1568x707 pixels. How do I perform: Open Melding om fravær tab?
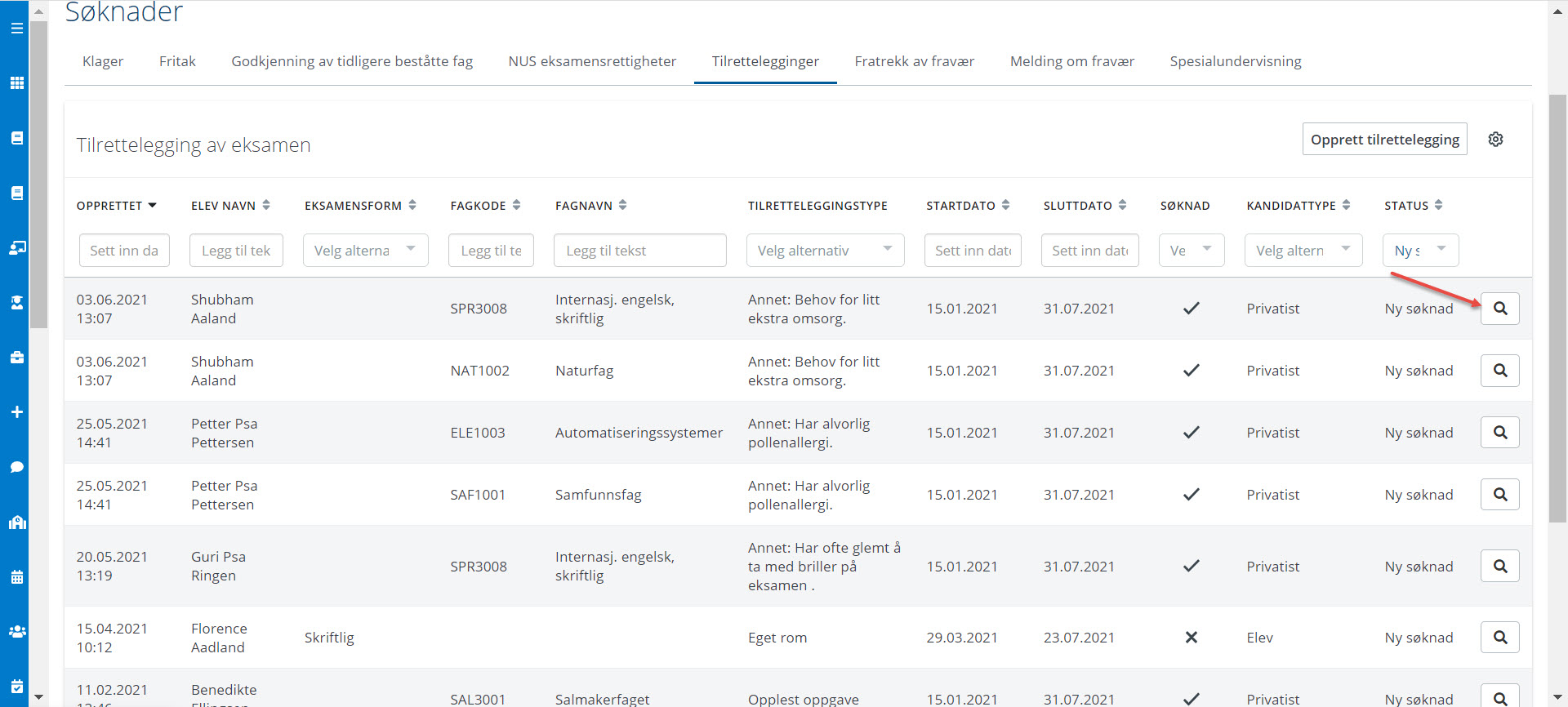pos(1072,61)
